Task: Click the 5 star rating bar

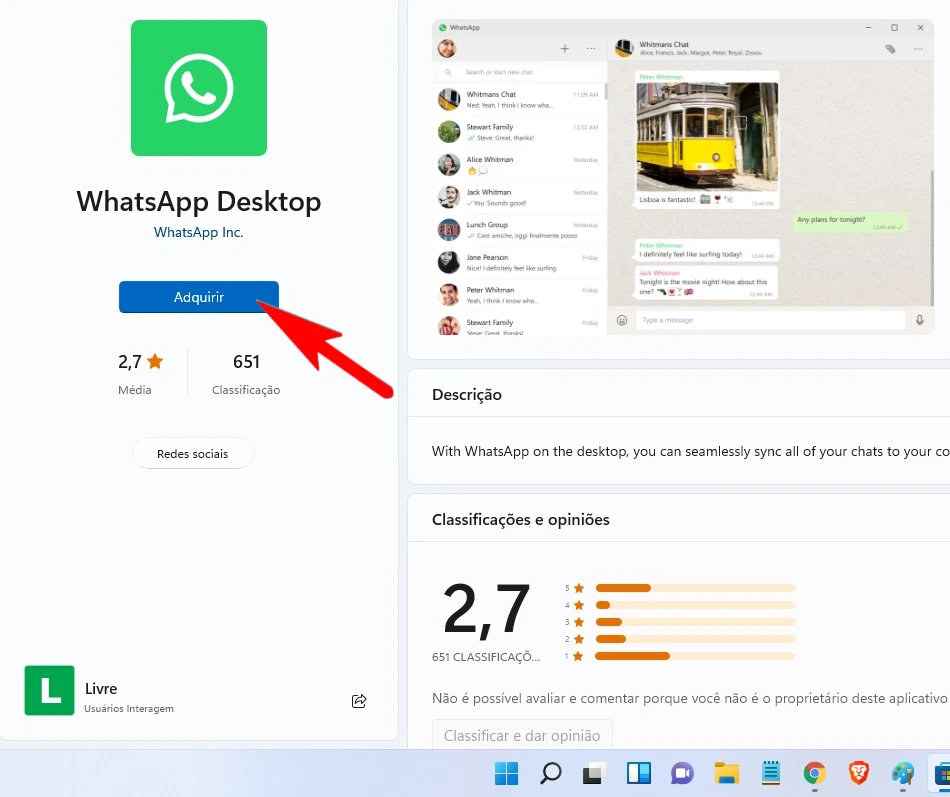Action: click(x=695, y=588)
